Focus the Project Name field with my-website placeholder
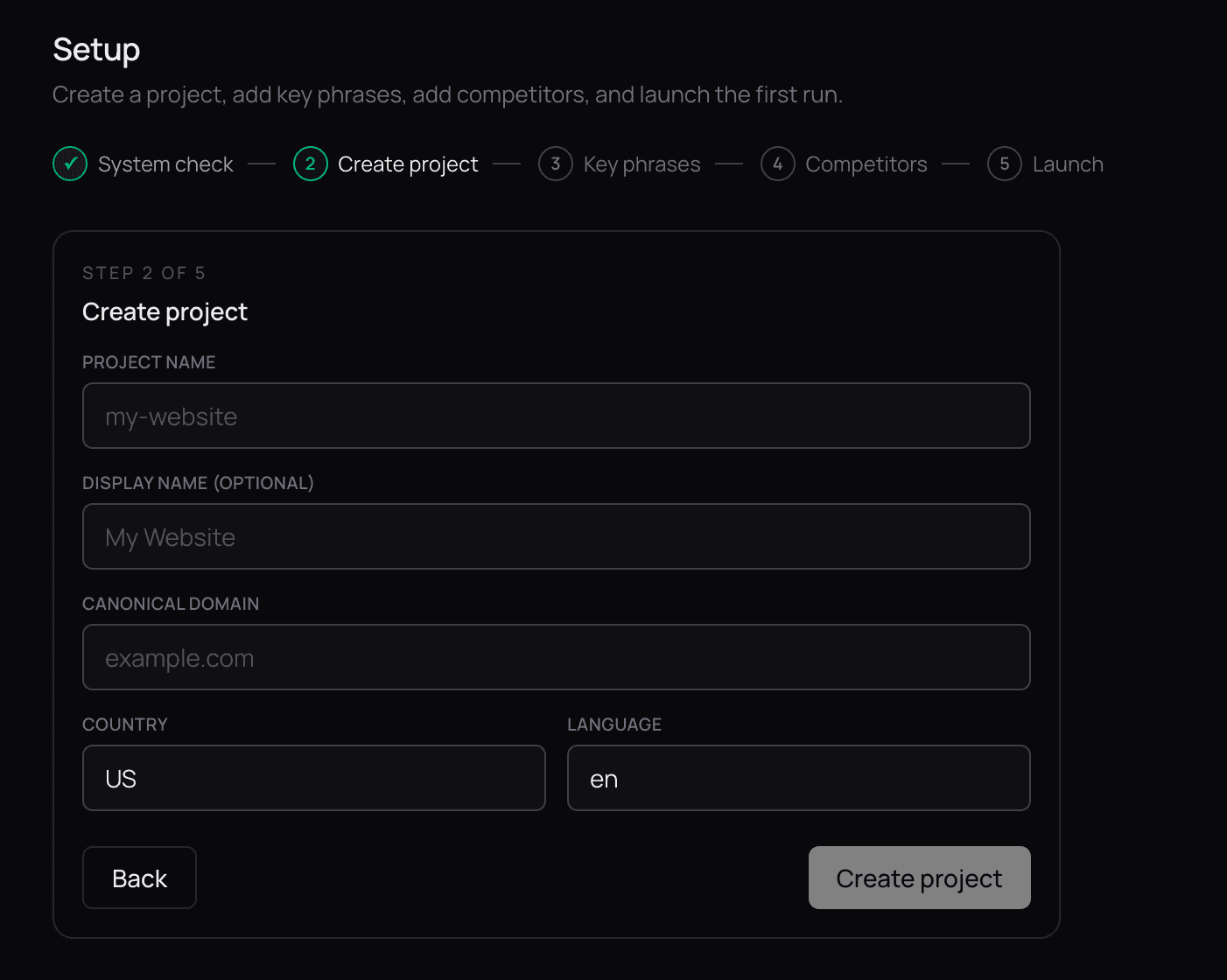 click(x=556, y=416)
